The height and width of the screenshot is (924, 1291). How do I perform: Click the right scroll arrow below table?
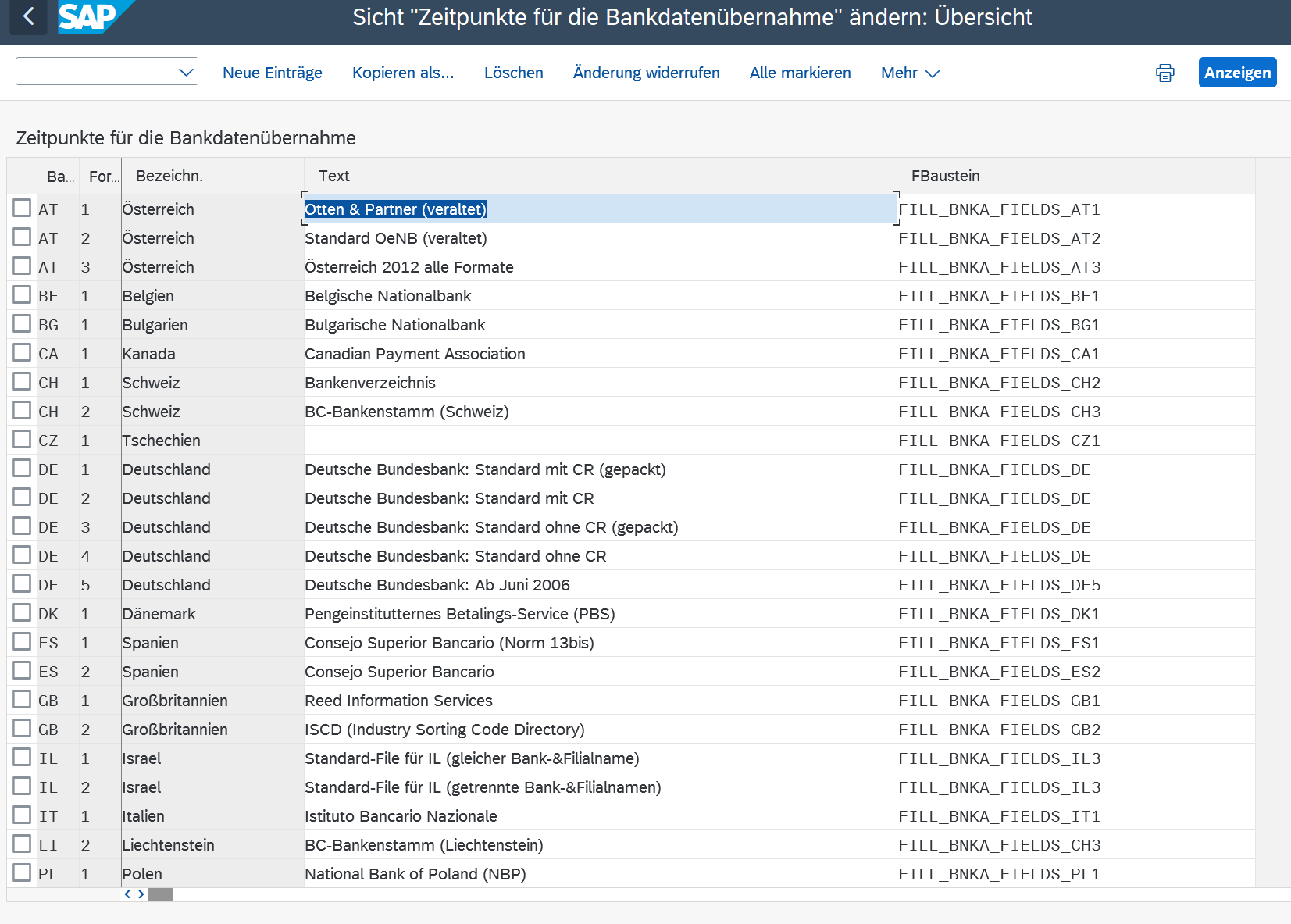[x=141, y=894]
